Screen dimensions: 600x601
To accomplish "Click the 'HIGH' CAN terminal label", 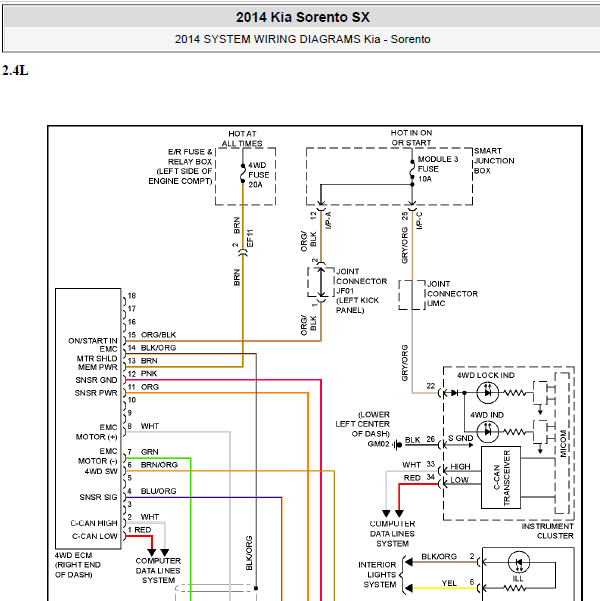I will click(460, 466).
